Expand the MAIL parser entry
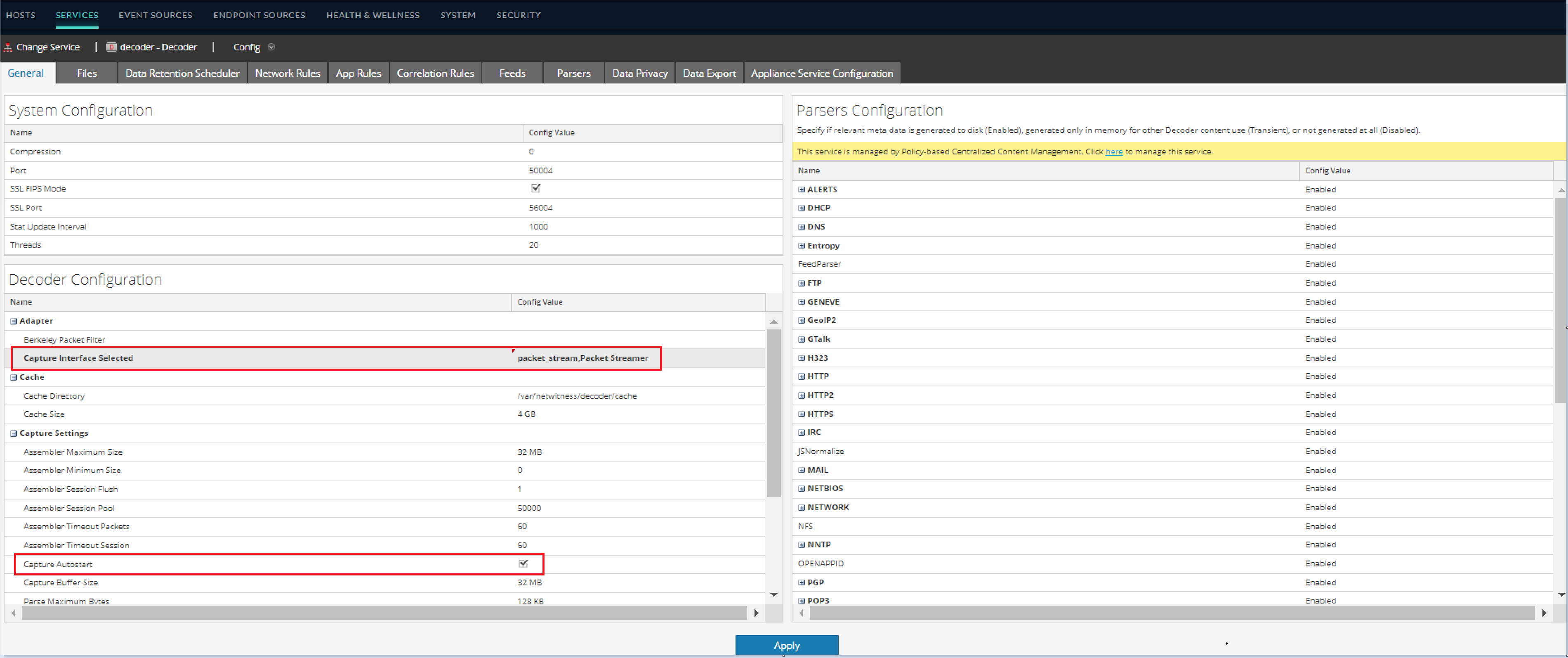 [x=802, y=470]
